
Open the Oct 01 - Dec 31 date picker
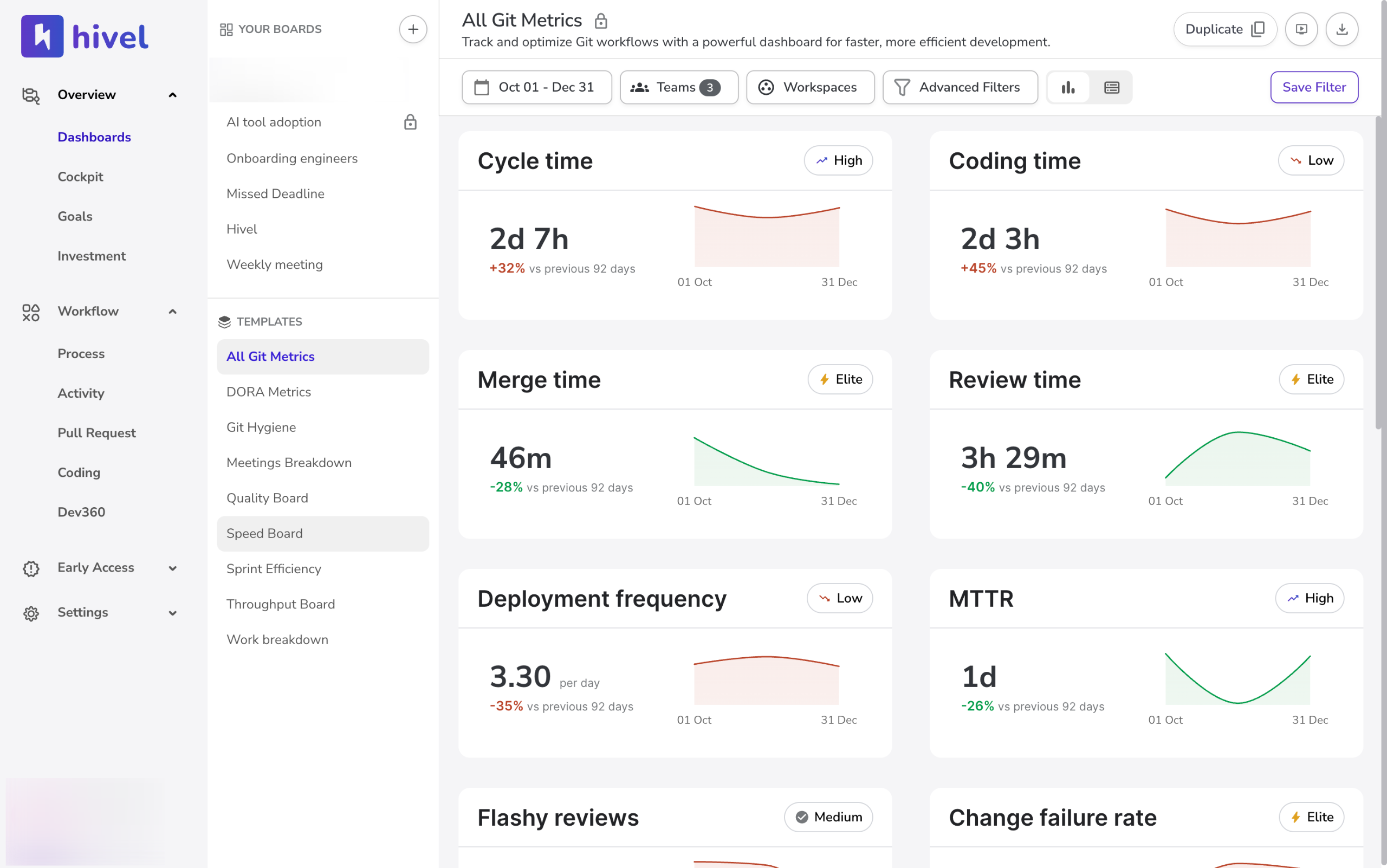tap(536, 87)
